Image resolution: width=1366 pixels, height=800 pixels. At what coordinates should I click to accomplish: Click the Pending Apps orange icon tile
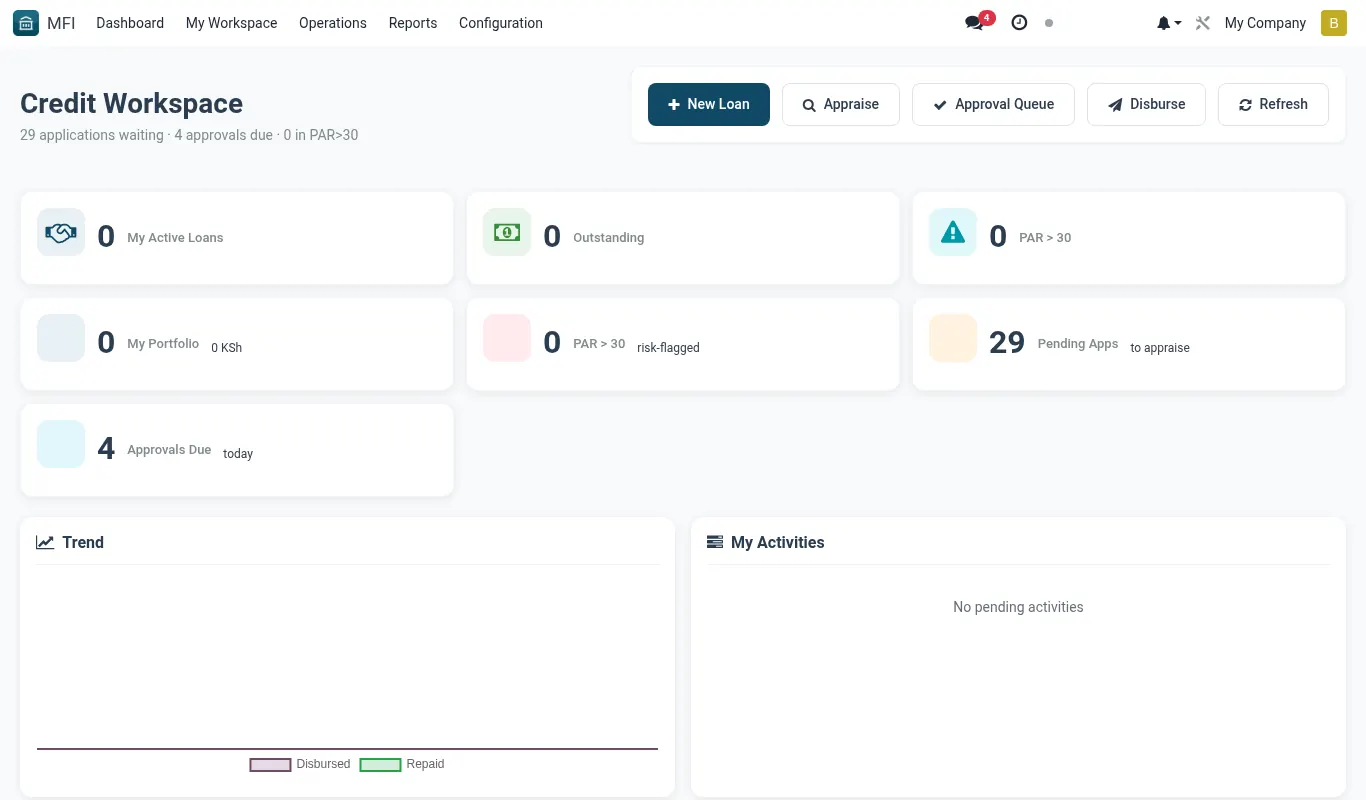coord(953,338)
